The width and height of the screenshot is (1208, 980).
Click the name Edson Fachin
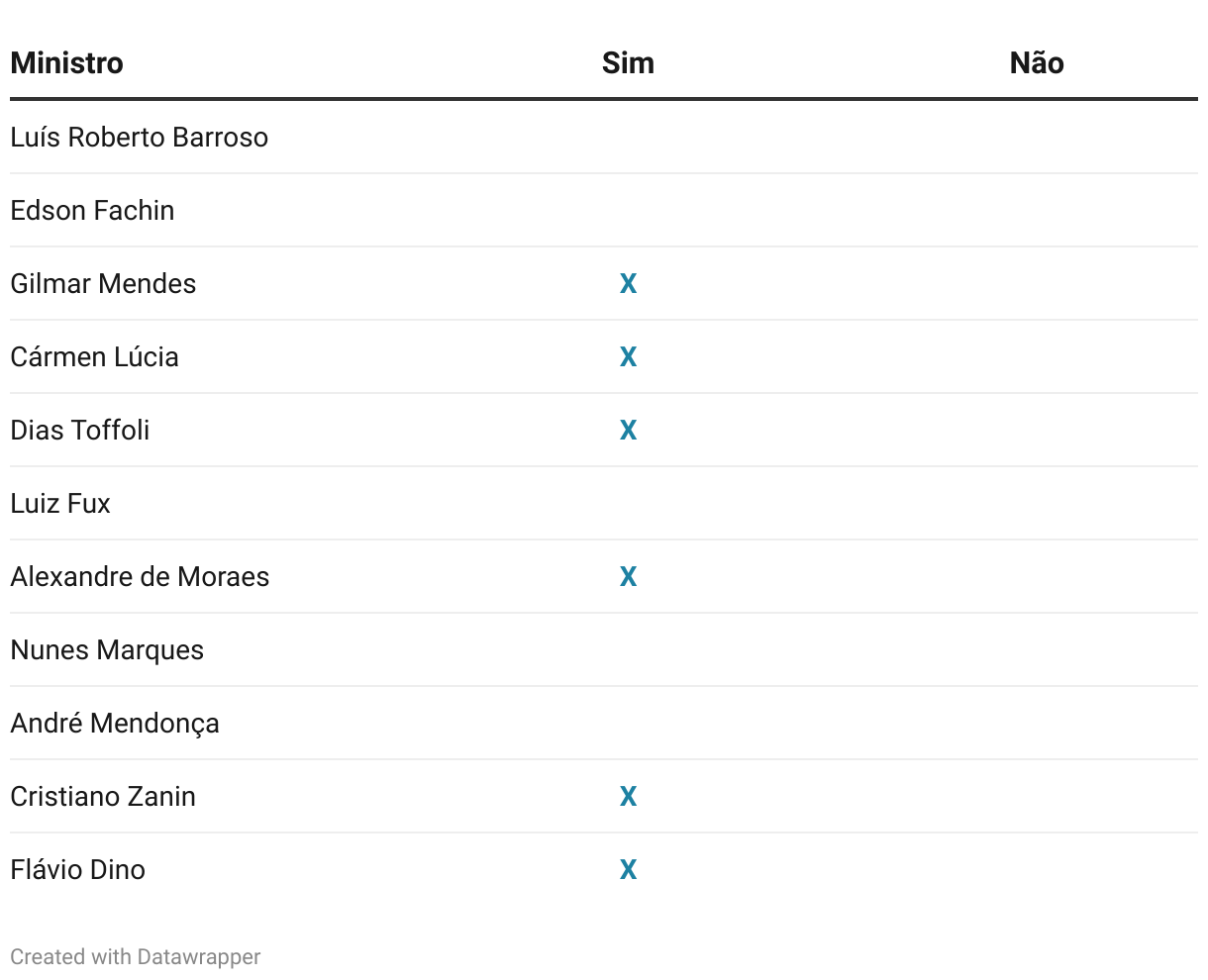coord(92,211)
